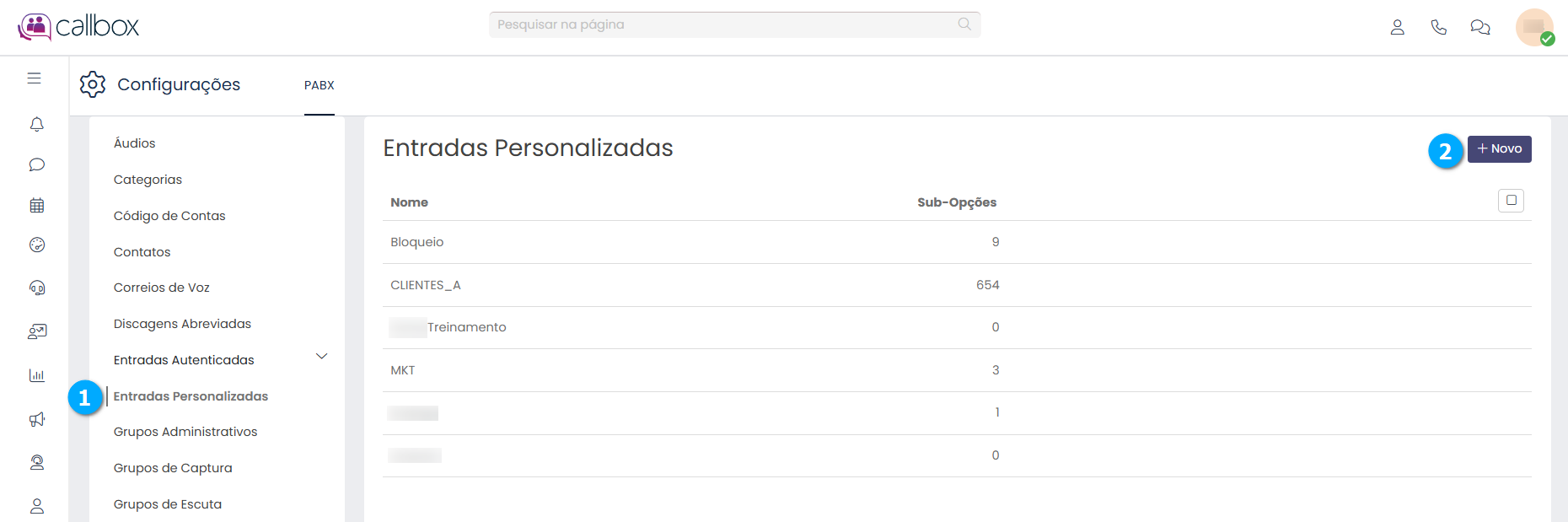Open the megaphone campaigns icon
The height and width of the screenshot is (522, 1568).
[36, 419]
